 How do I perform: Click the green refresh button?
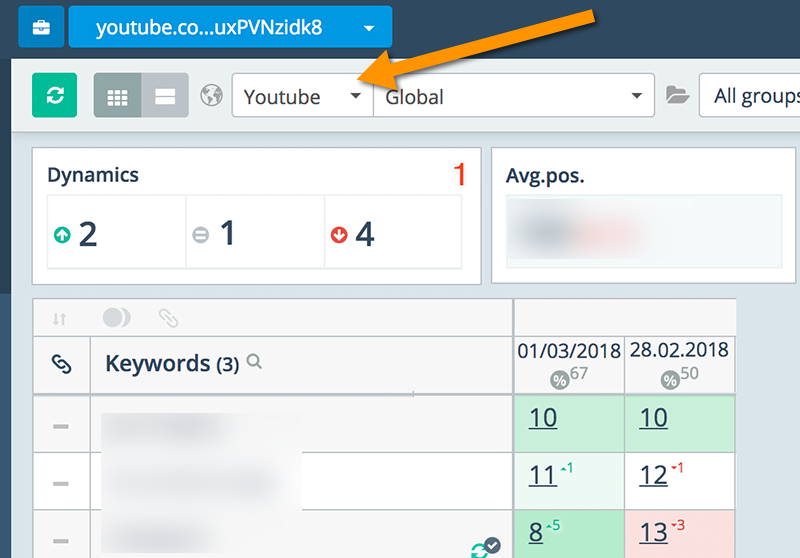[54, 96]
